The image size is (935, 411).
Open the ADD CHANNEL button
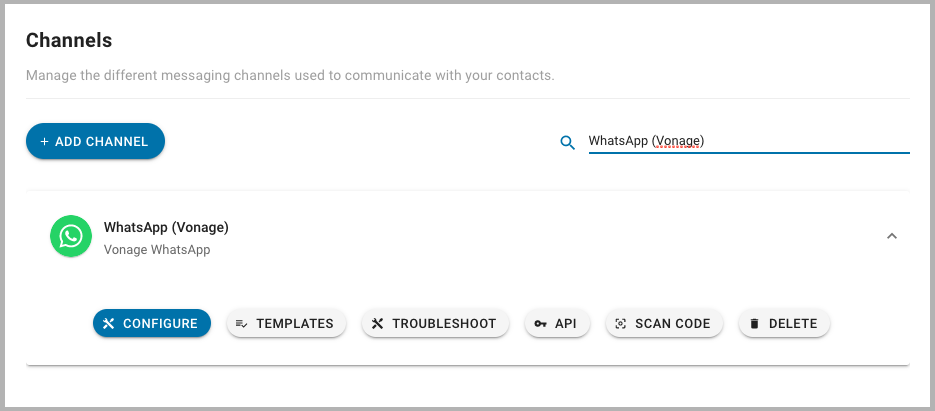[x=95, y=141]
